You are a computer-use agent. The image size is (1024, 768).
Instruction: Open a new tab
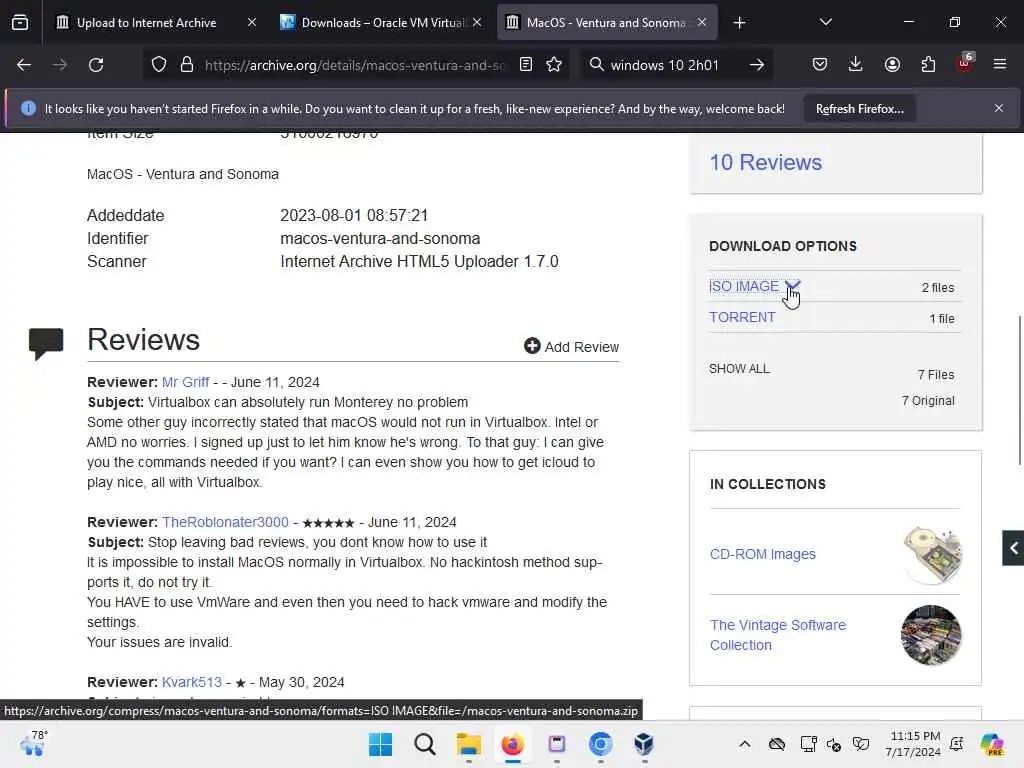[x=739, y=23]
